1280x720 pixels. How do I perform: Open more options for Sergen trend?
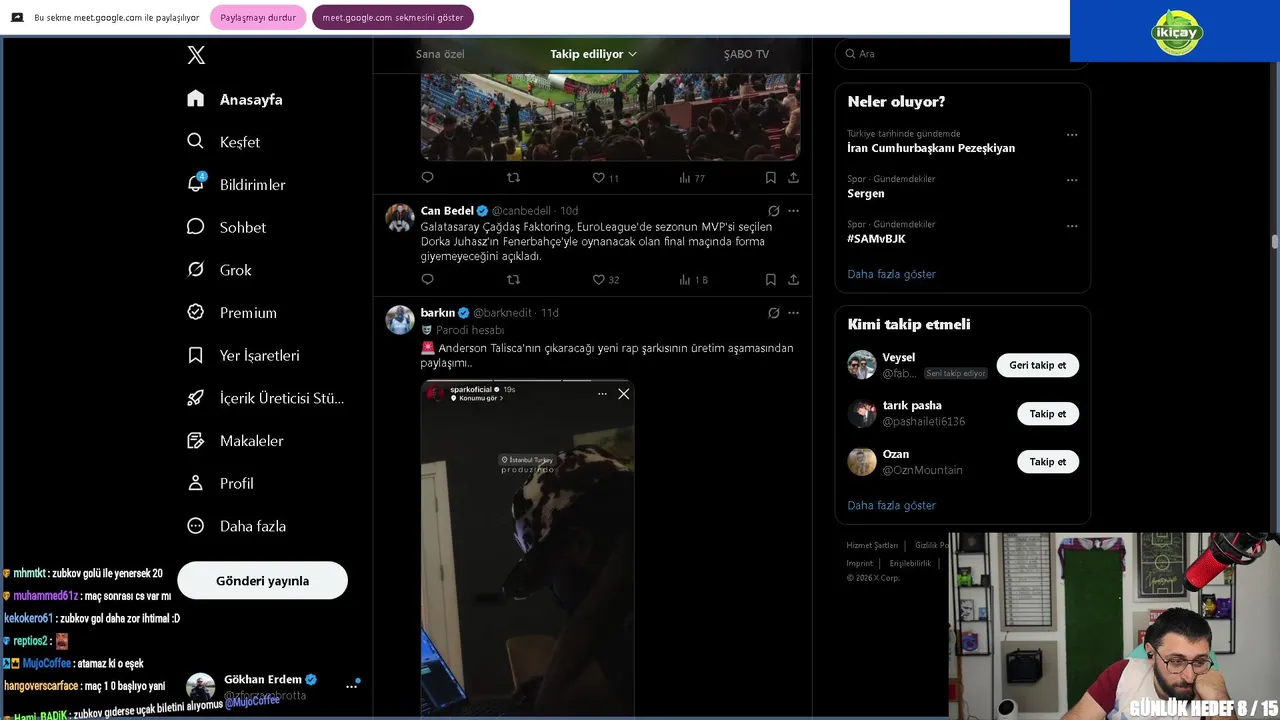[x=1072, y=180]
